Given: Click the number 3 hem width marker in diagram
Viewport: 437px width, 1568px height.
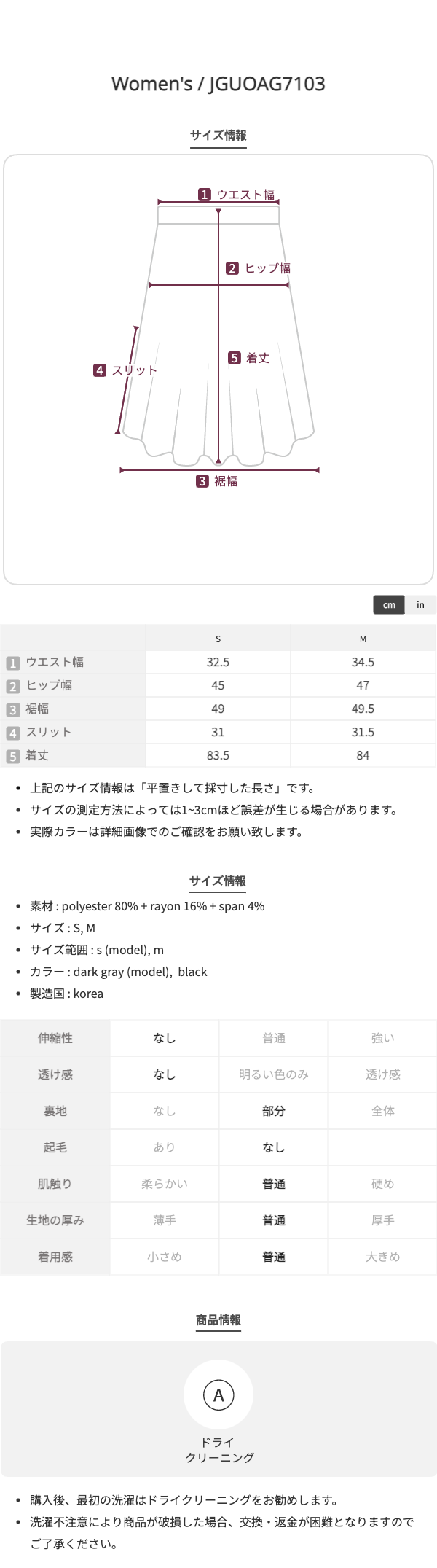Looking at the screenshot, I should point(202,481).
